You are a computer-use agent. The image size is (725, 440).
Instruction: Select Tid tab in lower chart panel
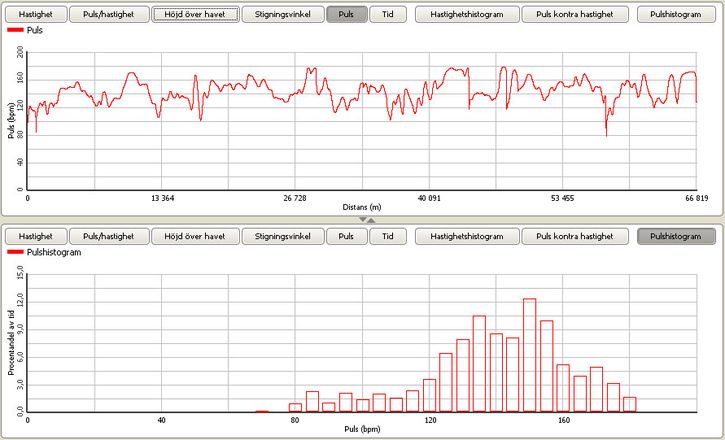coord(388,236)
